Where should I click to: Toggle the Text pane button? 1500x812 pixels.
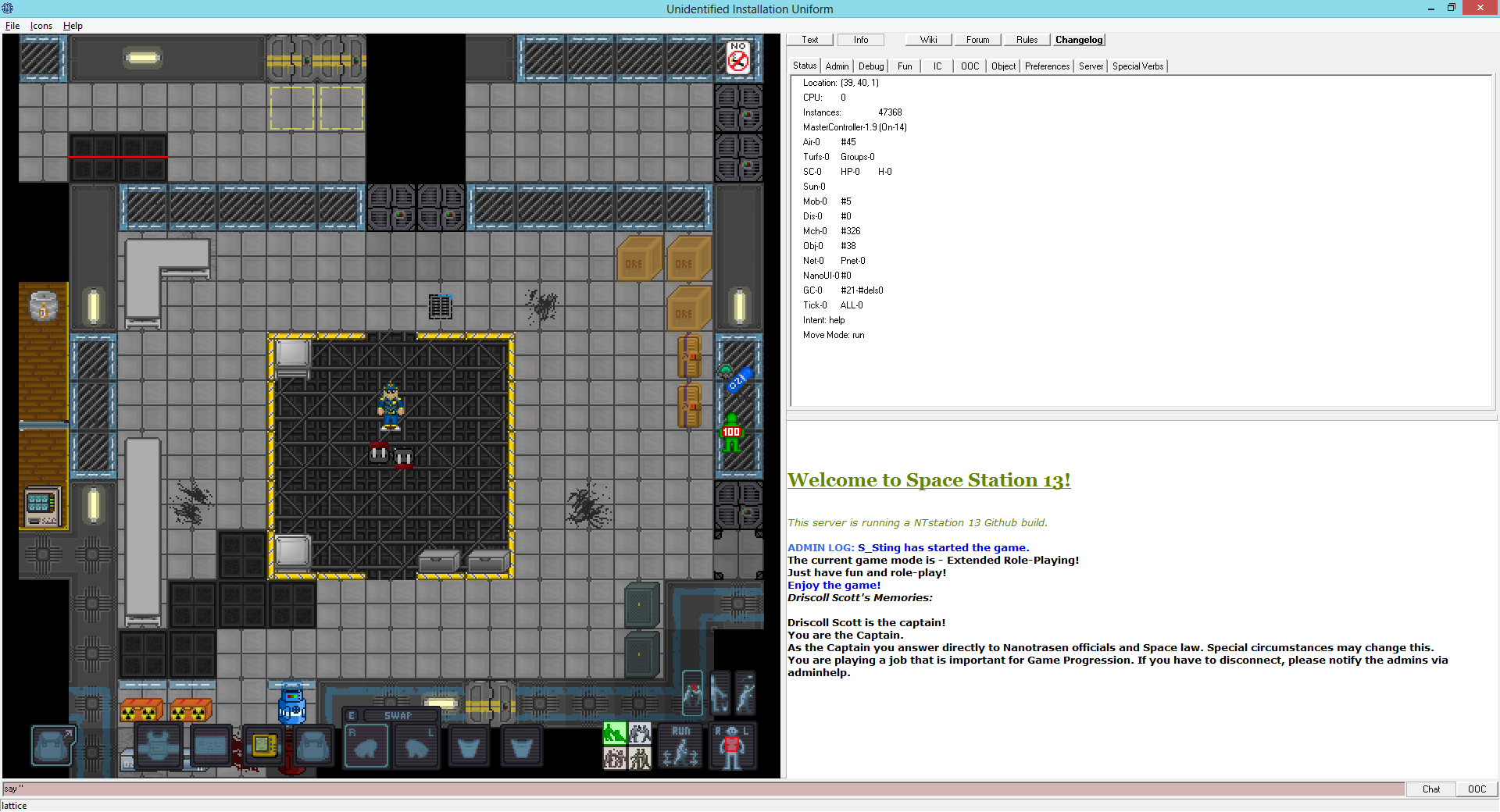[x=809, y=40]
